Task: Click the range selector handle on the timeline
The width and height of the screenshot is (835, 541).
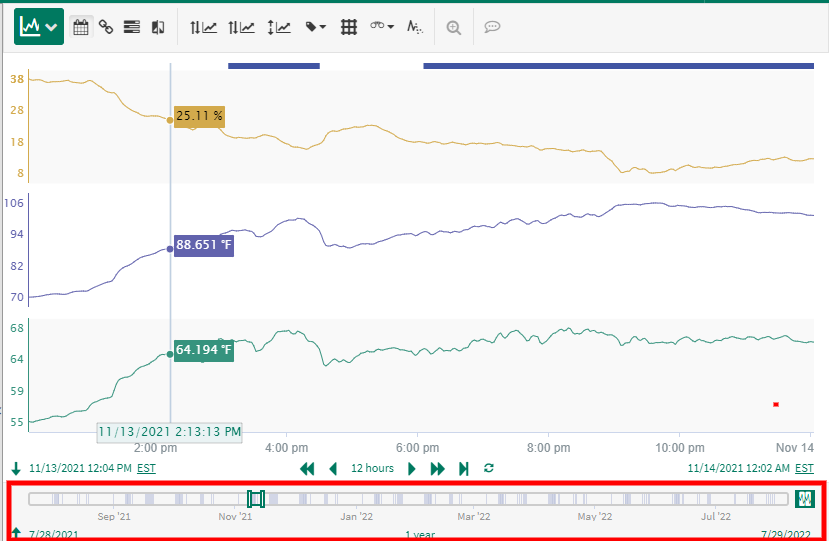Action: (256, 498)
